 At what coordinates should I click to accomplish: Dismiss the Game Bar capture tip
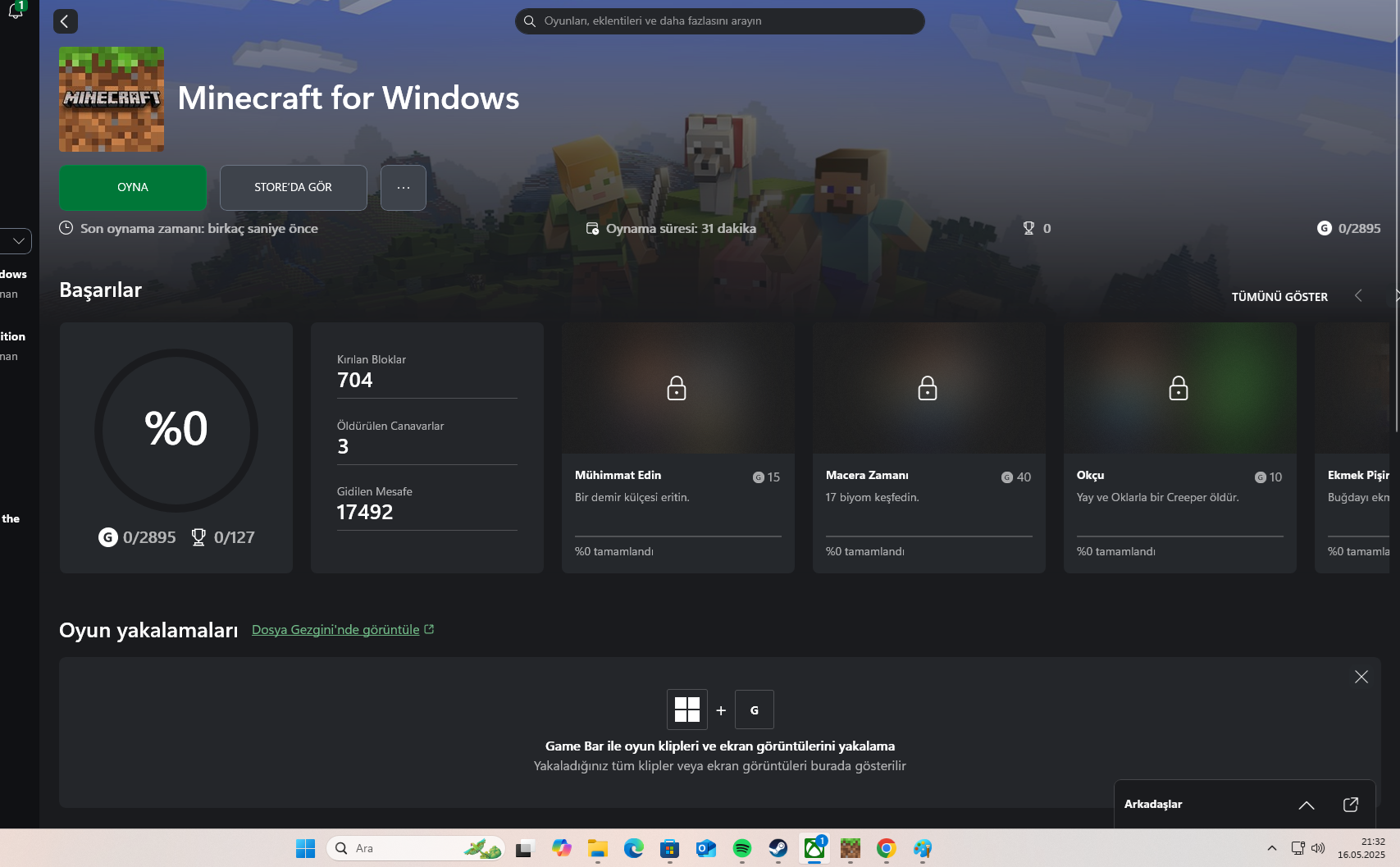pyautogui.click(x=1361, y=677)
